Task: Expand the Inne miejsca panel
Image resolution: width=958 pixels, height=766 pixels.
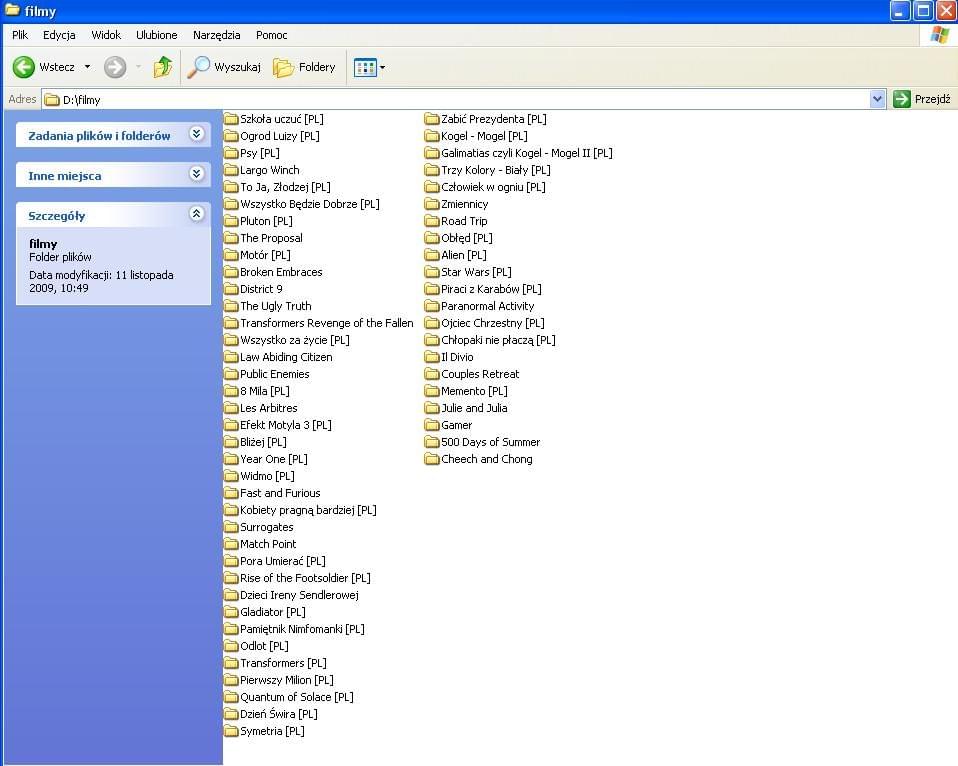Action: point(196,175)
